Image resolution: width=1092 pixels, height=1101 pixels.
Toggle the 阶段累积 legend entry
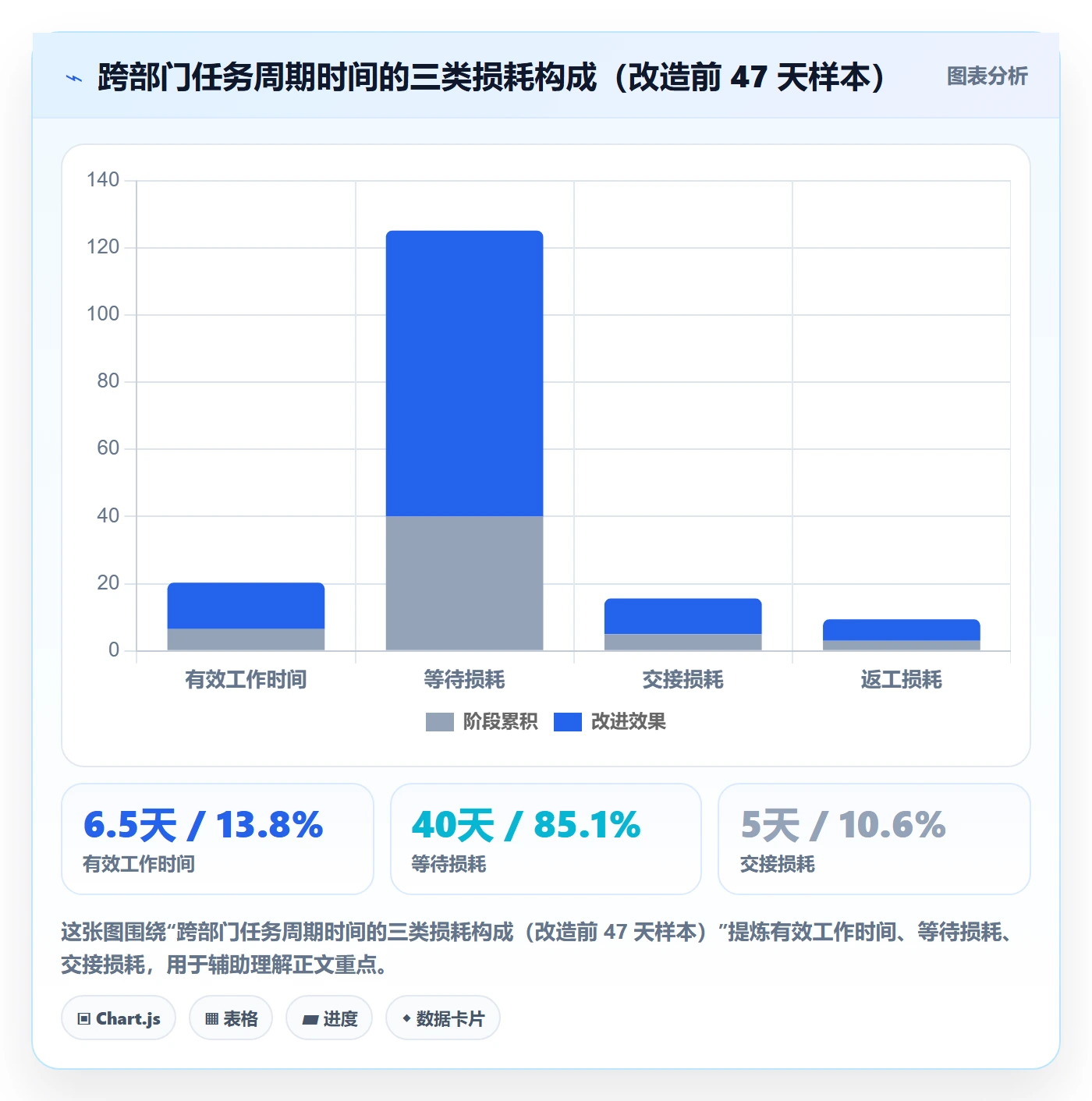click(481, 722)
